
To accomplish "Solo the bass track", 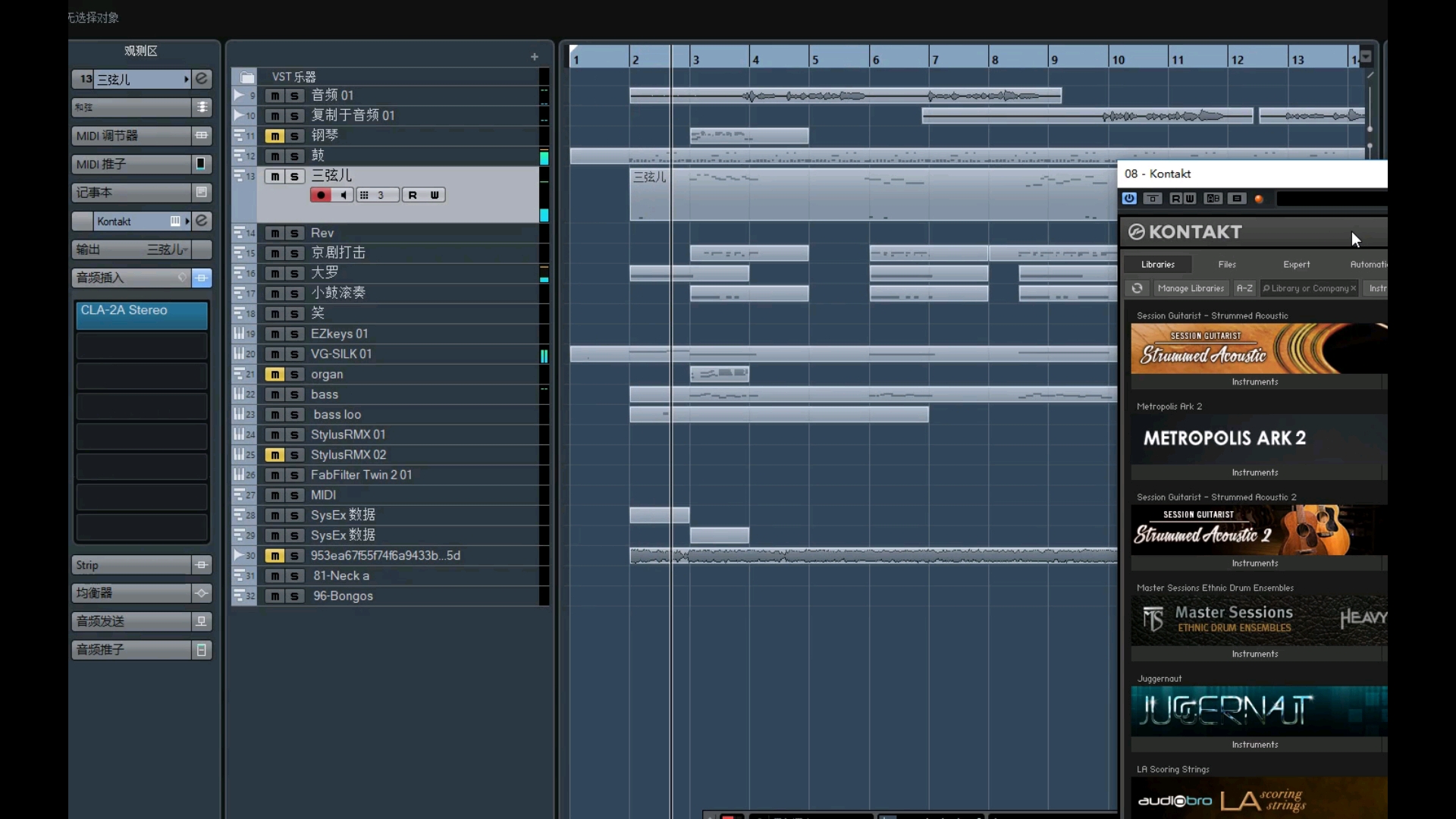I will point(294,394).
